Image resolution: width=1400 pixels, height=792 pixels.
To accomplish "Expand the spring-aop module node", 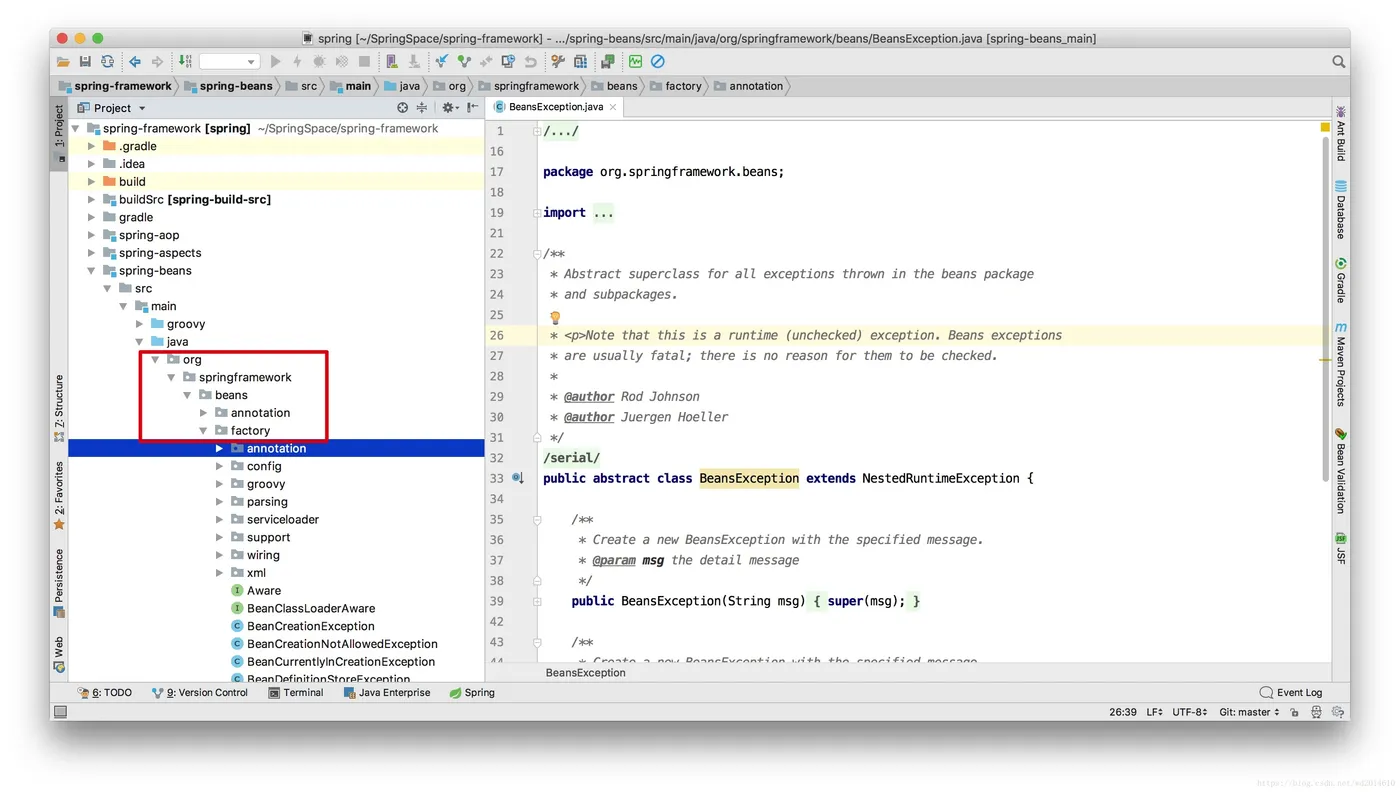I will coord(91,235).
